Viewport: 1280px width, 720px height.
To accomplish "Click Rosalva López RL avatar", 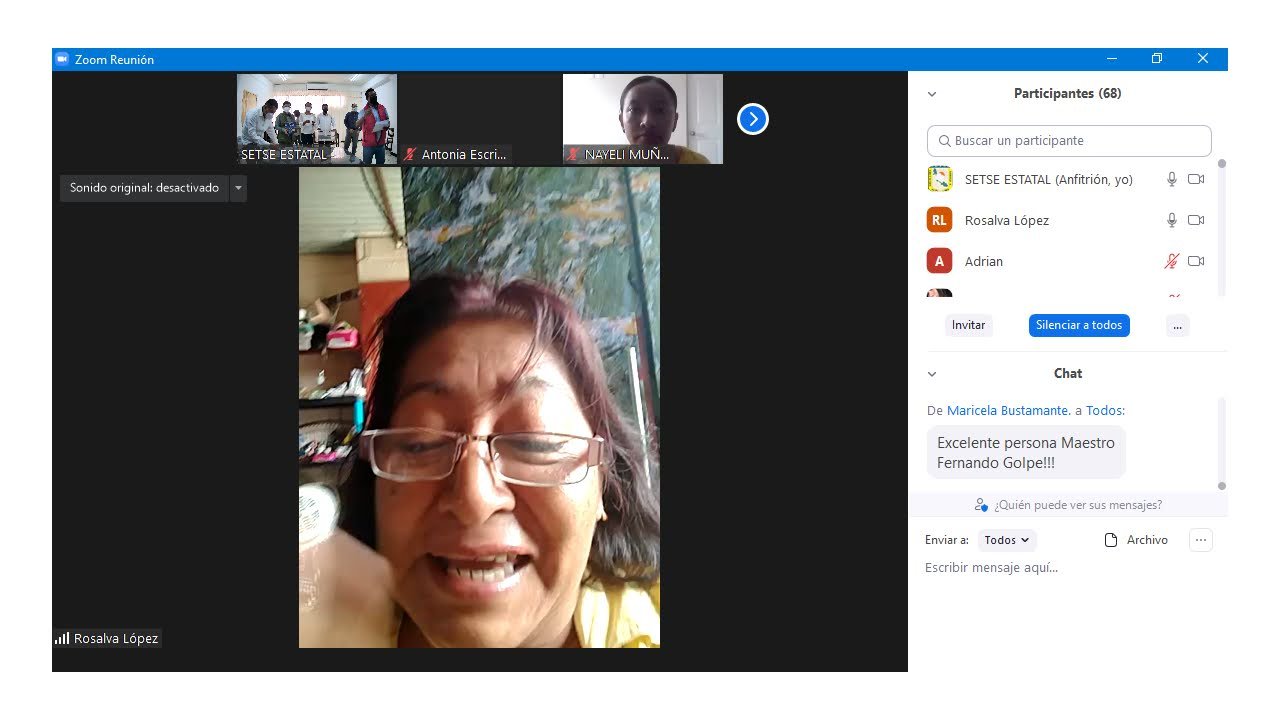I will [939, 220].
